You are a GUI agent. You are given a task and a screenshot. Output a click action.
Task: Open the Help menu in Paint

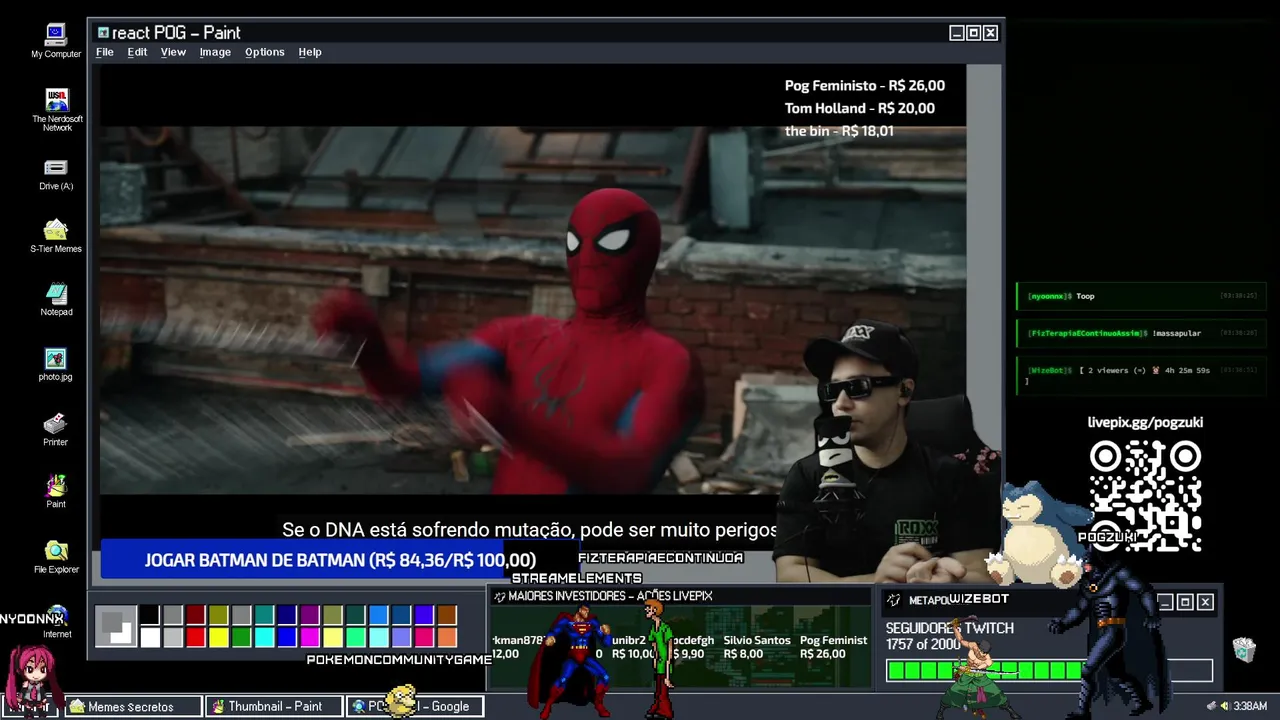click(310, 52)
